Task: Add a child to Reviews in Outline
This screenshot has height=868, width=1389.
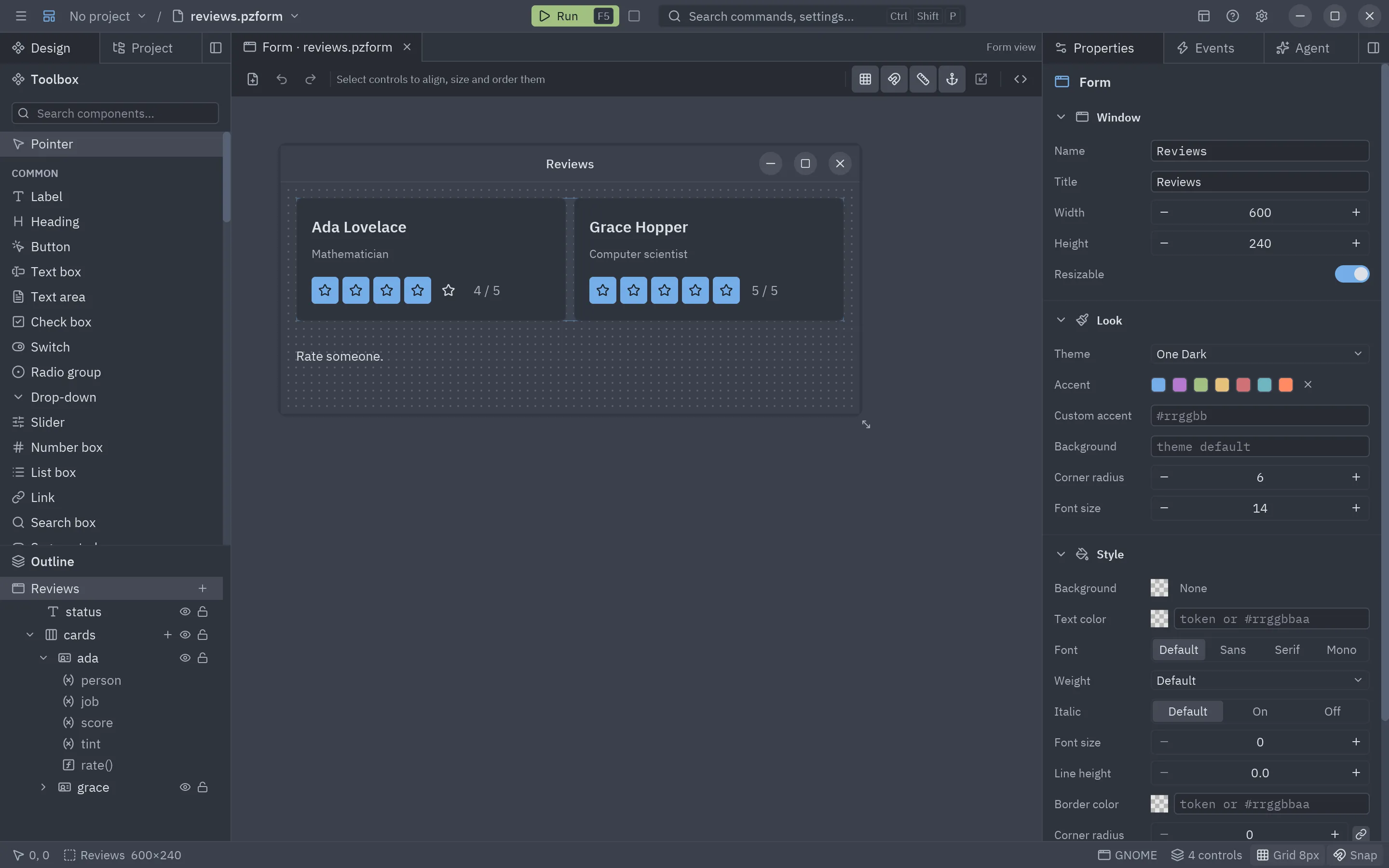Action: 203,588
